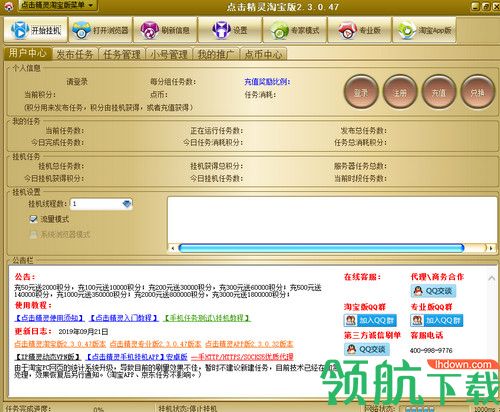Viewport: 500px width, 412px height.
Task: Open the 点击精灵入门教程 link
Action: click(x=124, y=318)
